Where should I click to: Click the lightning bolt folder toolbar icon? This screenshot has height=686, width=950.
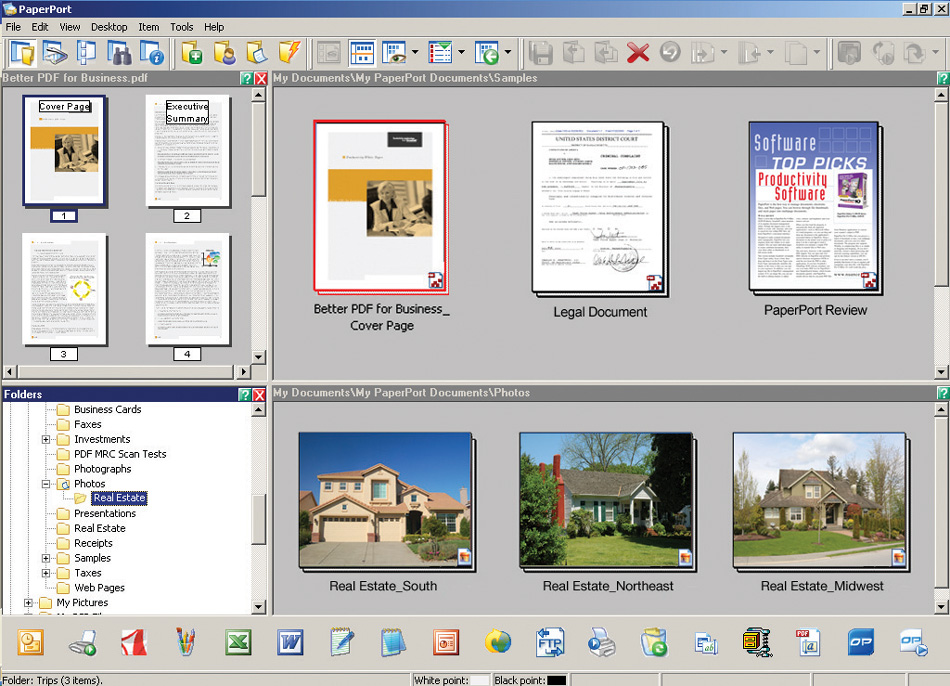pyautogui.click(x=289, y=53)
